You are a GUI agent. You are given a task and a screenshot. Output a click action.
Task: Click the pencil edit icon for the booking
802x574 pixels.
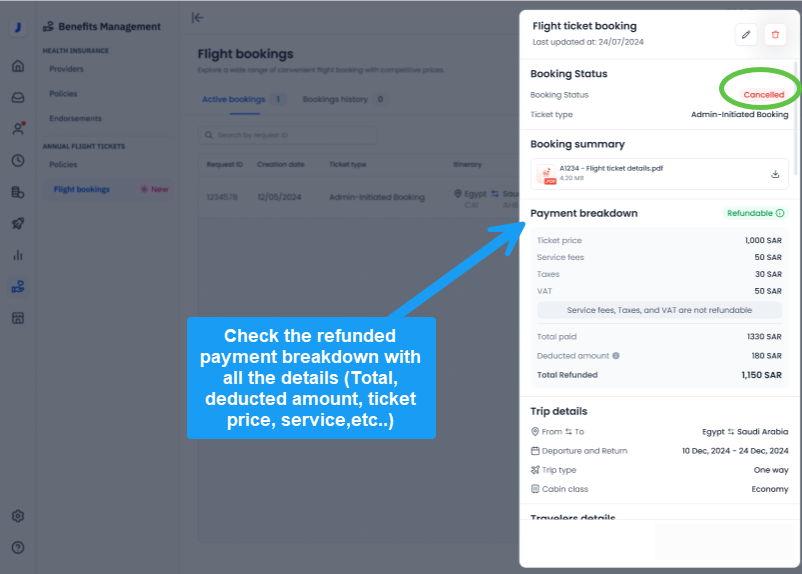(x=746, y=35)
